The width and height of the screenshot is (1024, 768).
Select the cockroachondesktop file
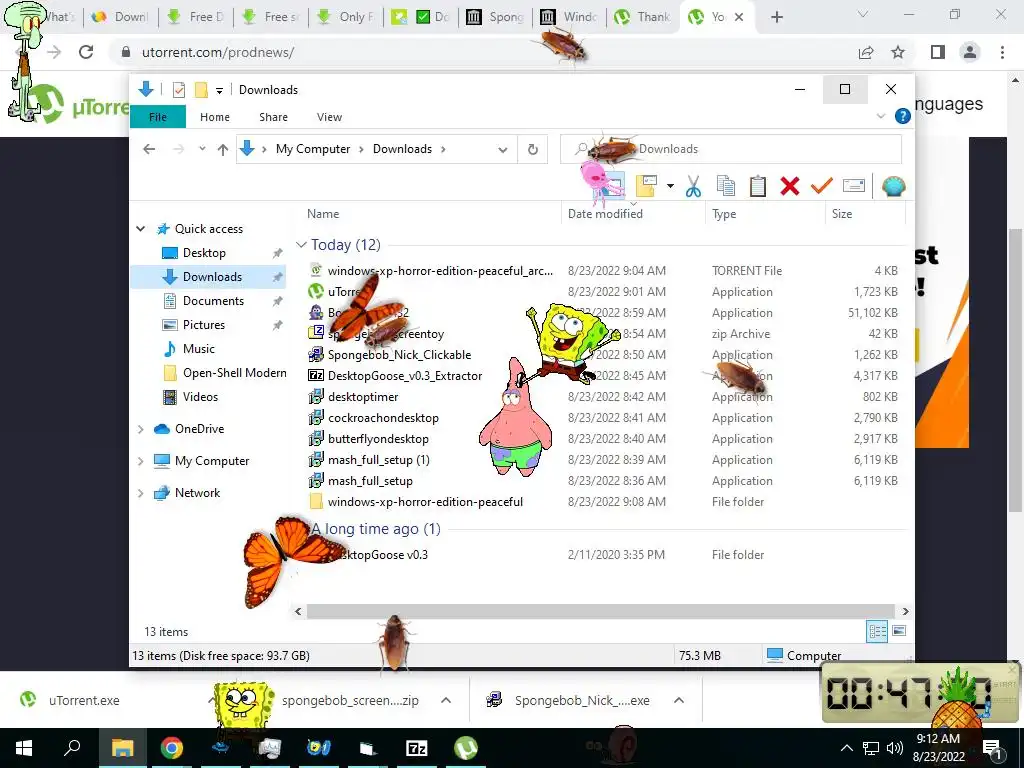coord(383,418)
